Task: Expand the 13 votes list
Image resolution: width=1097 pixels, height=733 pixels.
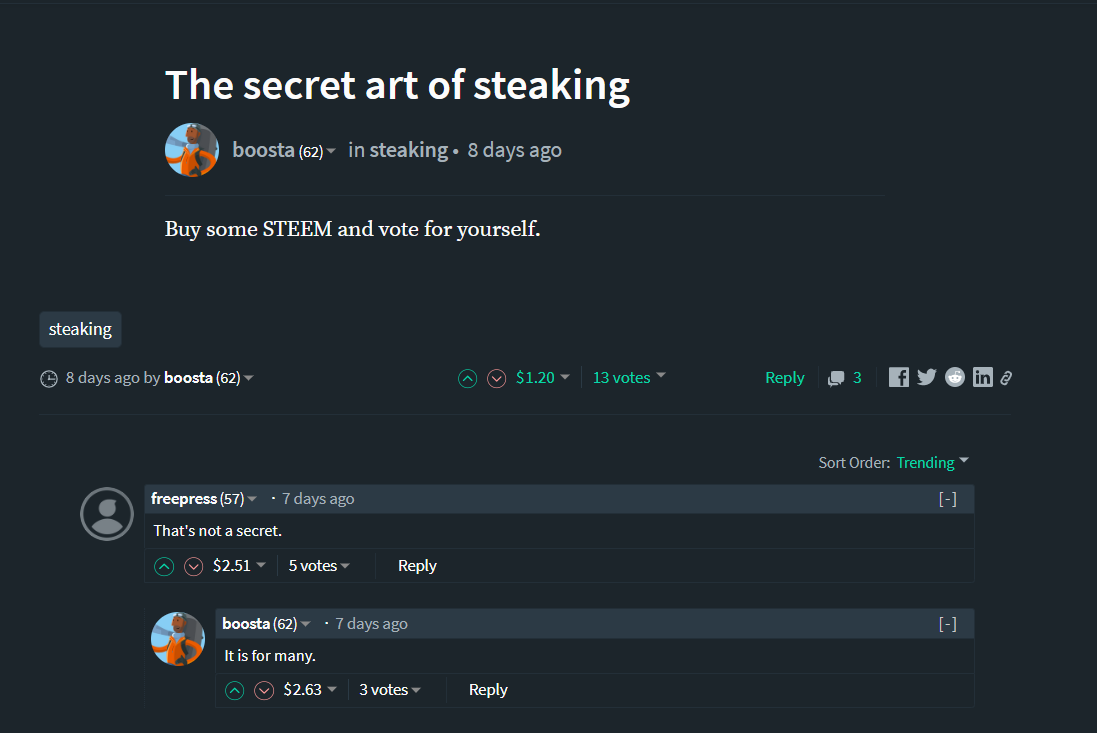Action: (629, 378)
